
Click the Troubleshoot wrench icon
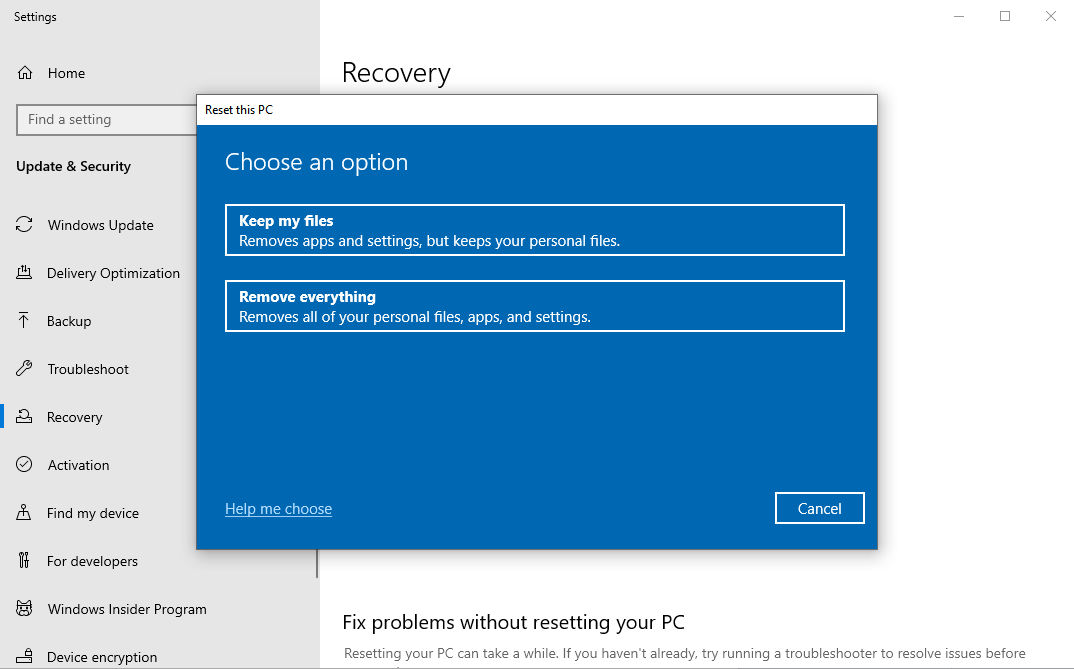[25, 369]
